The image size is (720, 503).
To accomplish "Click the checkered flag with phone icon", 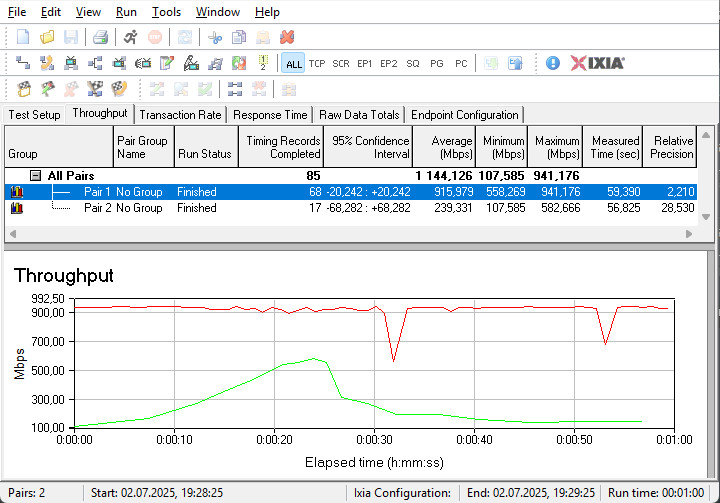I will pyautogui.click(x=119, y=89).
